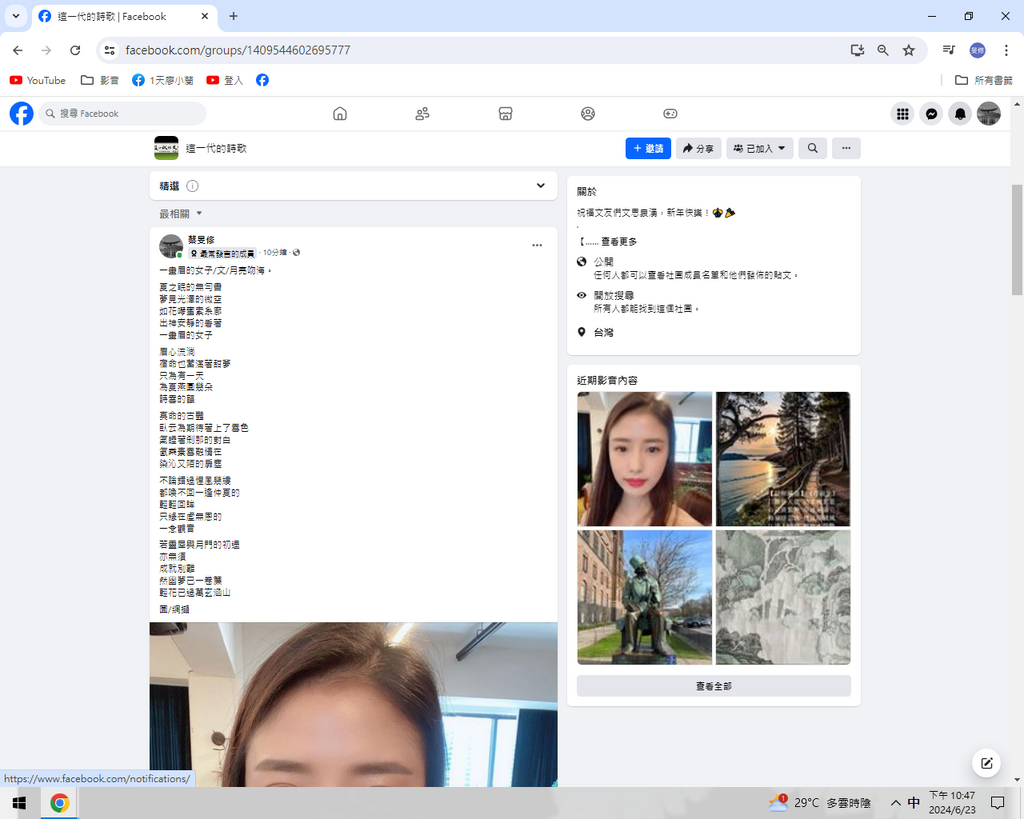Image resolution: width=1024 pixels, height=819 pixels.
Task: Open the Gaming icon in navigation bar
Action: point(670,114)
